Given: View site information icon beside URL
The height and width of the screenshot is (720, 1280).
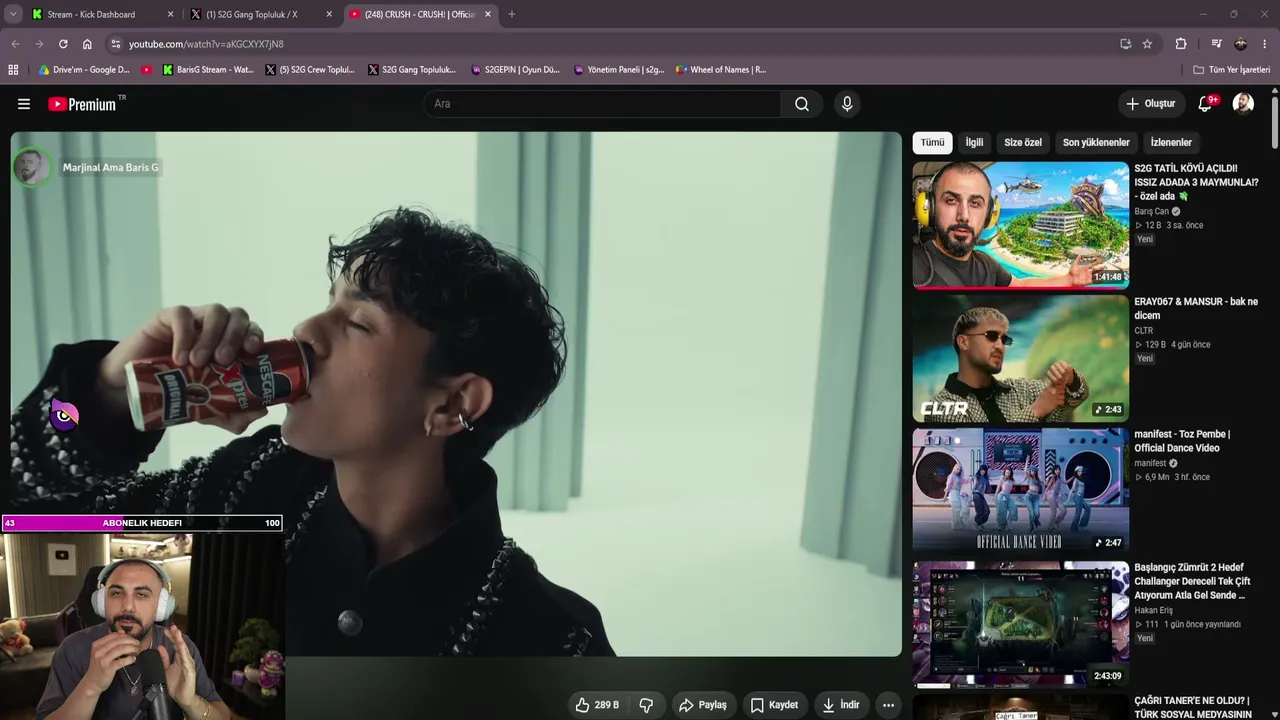Looking at the screenshot, I should (116, 44).
